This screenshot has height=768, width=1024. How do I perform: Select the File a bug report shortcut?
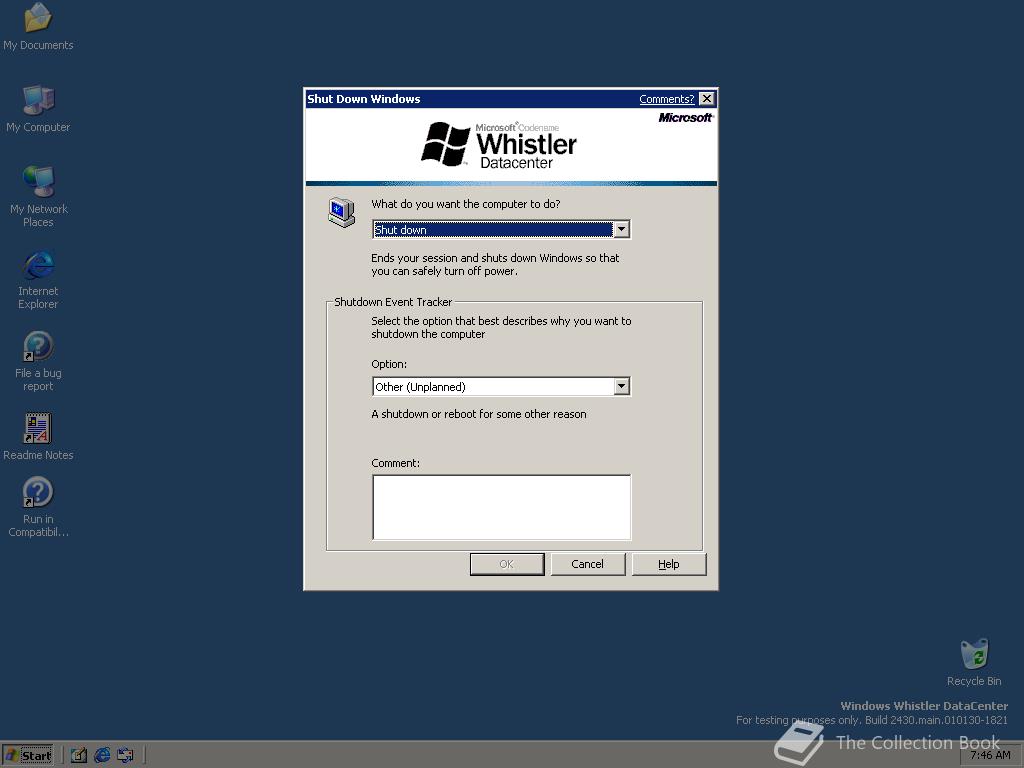[38, 361]
